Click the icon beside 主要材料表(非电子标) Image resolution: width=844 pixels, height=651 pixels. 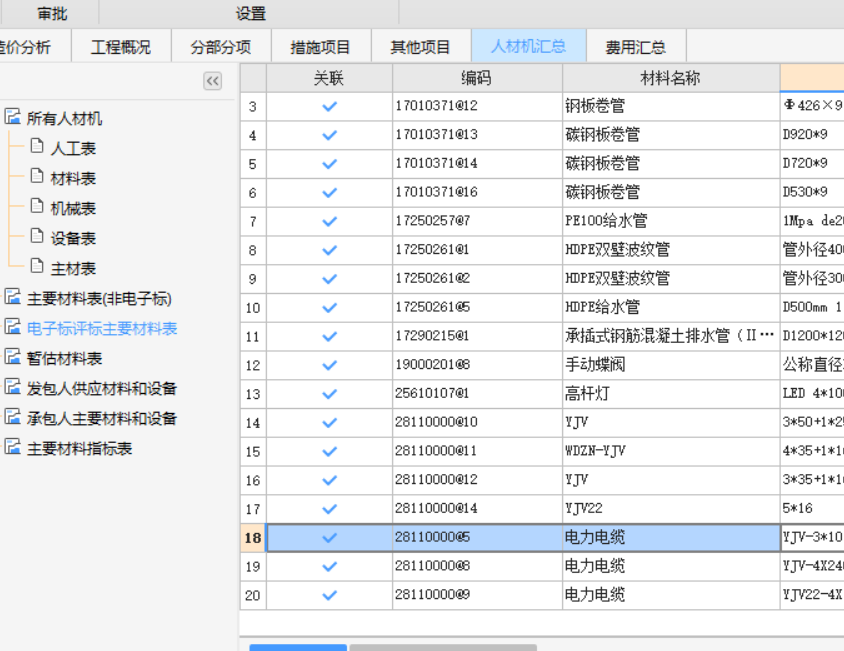(13, 296)
